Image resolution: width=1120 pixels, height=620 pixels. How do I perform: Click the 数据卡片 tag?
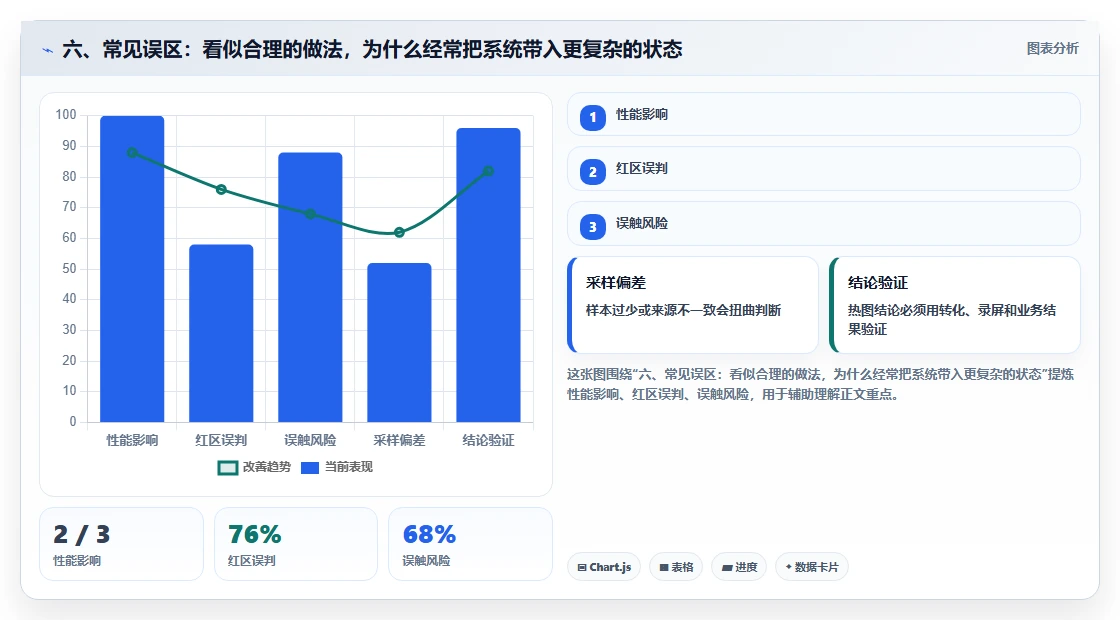click(811, 567)
